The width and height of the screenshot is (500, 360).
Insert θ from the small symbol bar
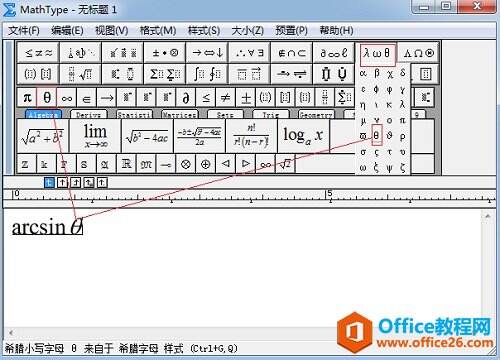47,98
